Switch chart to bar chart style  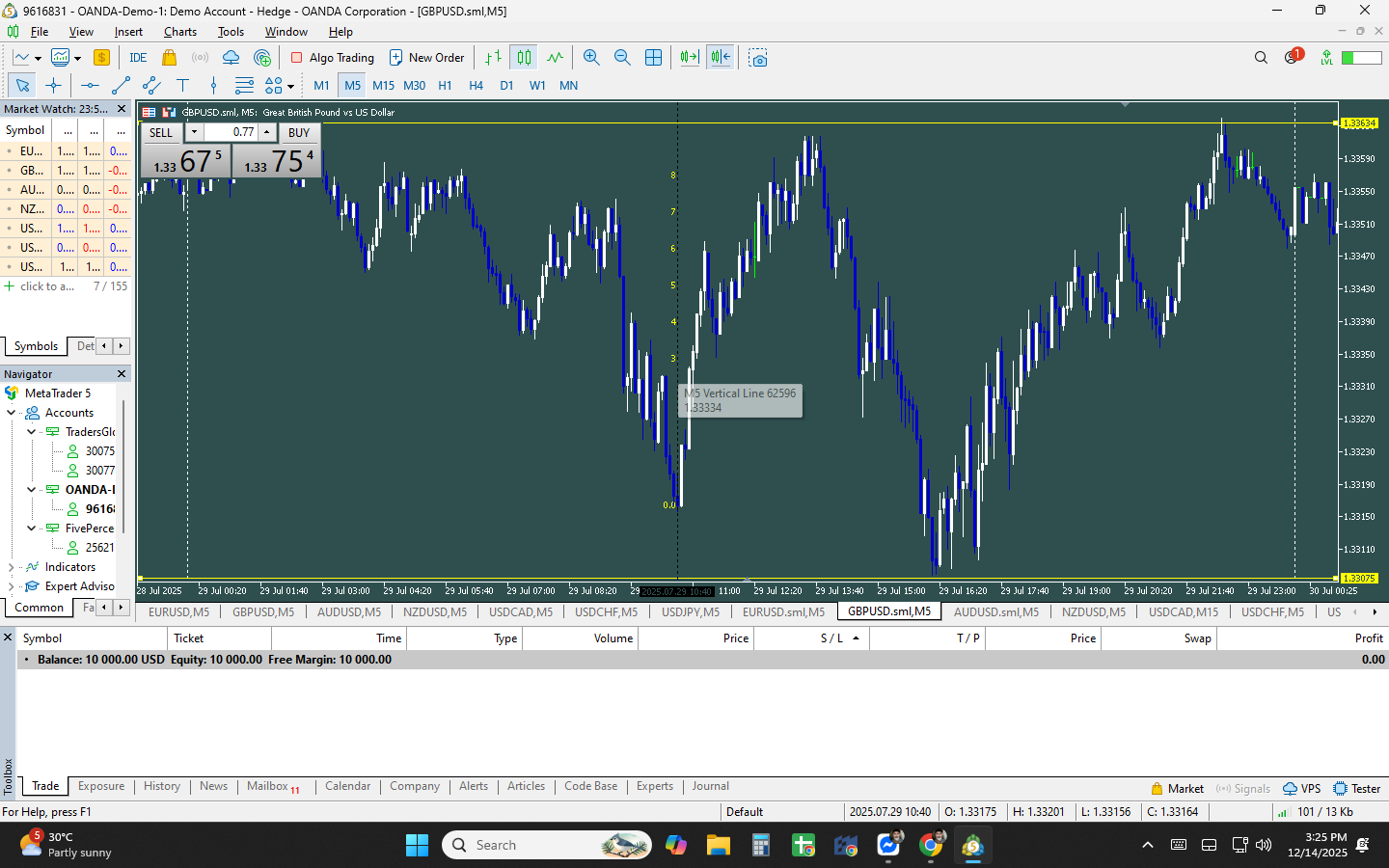[493, 58]
